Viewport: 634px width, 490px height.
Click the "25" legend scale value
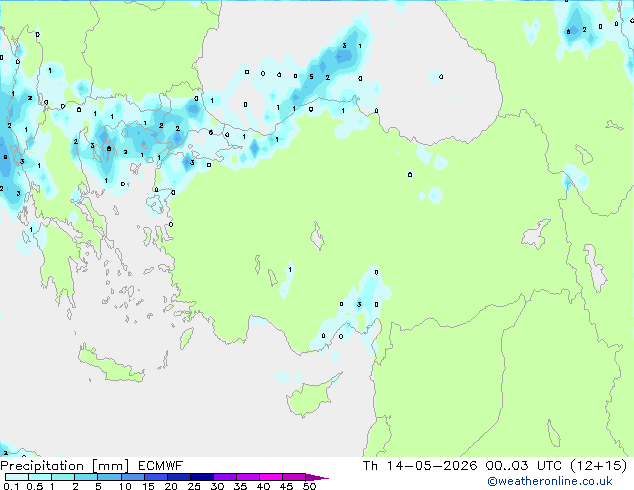tap(194, 486)
